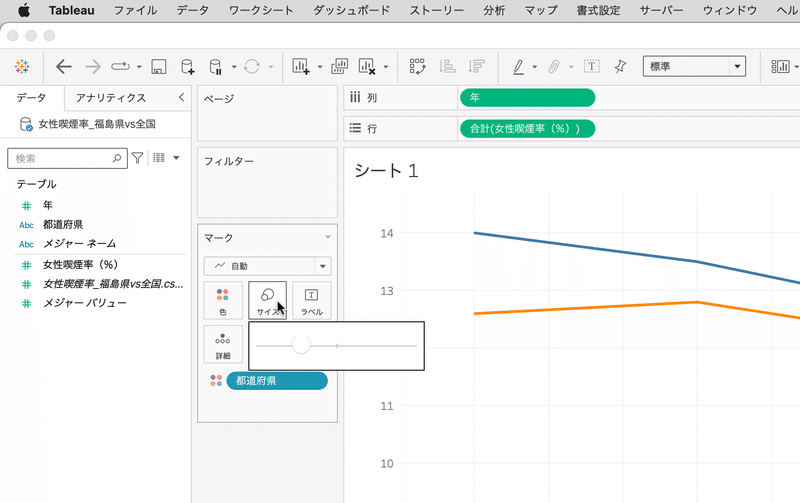Click the 年 pill on columns shelf
Viewport: 800px width, 503px height.
click(528, 97)
